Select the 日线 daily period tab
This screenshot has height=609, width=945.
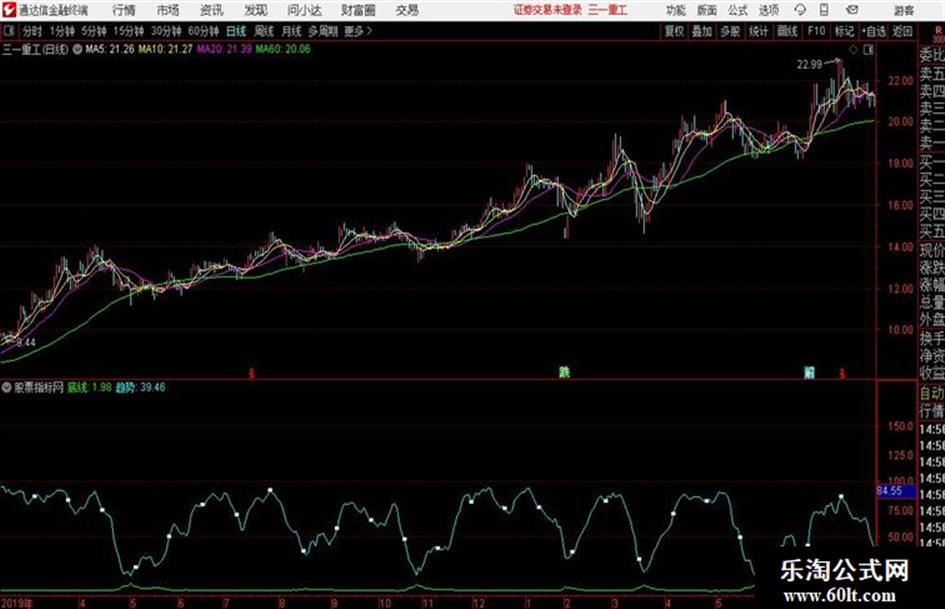tap(236, 31)
